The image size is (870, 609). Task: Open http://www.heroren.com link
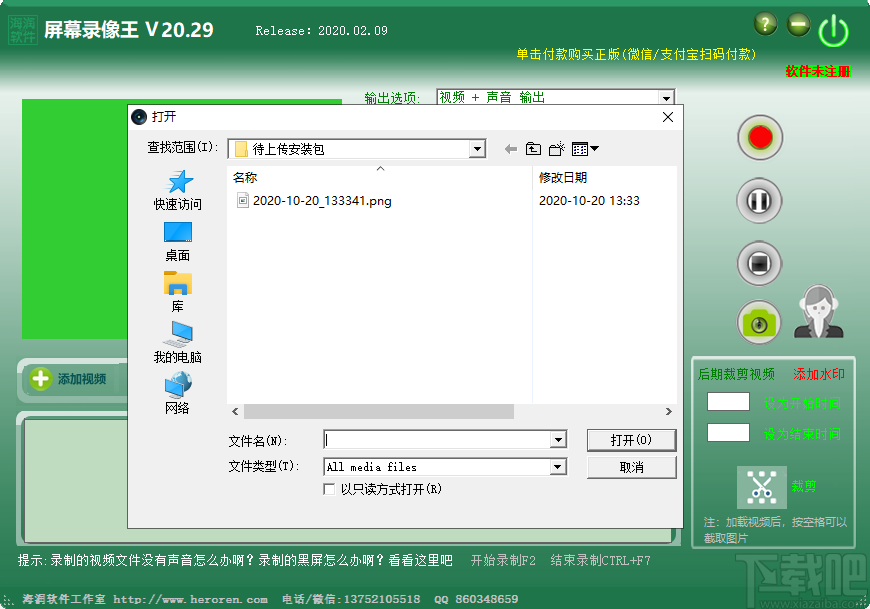click(x=190, y=599)
